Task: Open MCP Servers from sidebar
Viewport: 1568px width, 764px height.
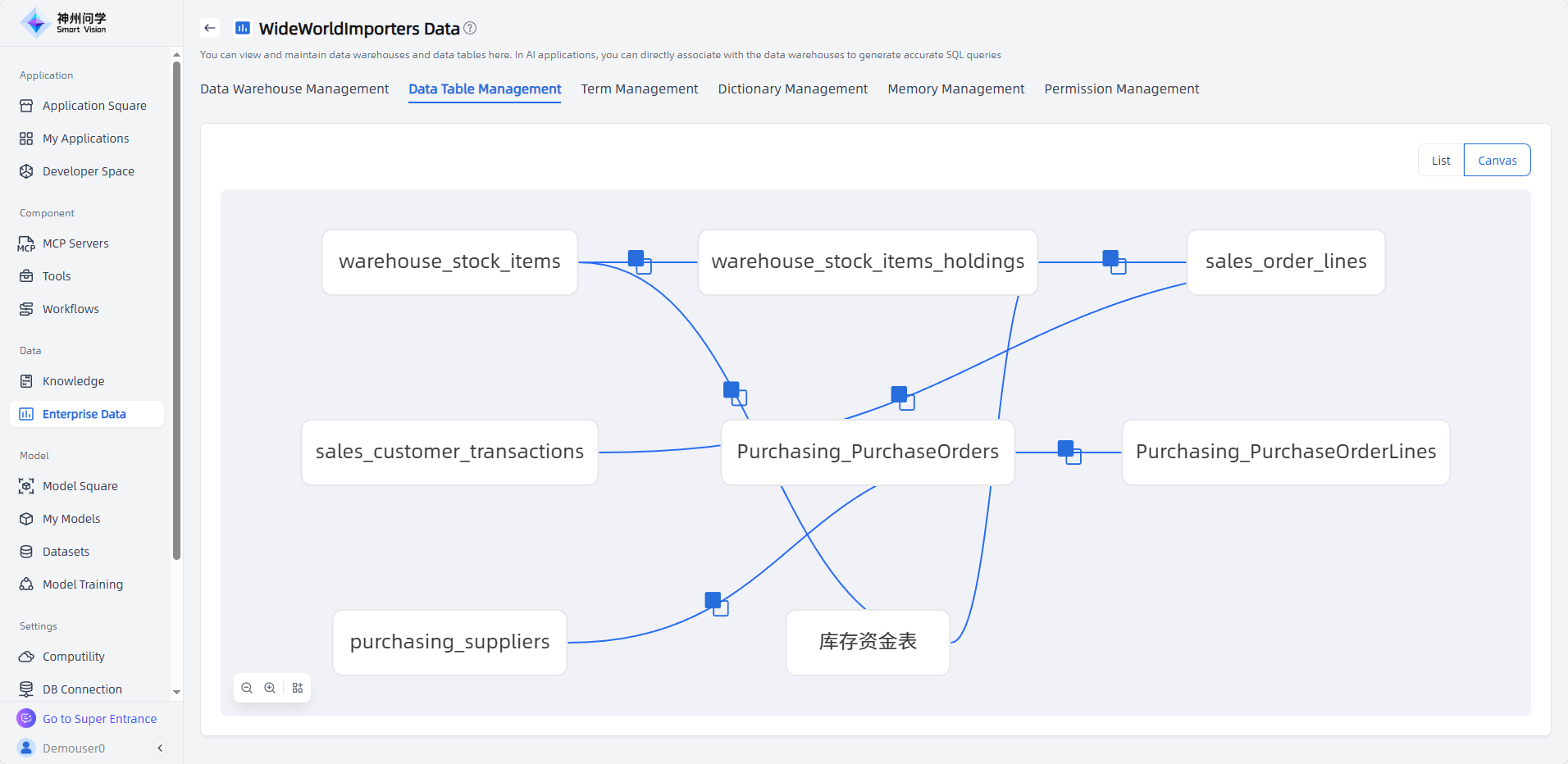Action: point(75,243)
